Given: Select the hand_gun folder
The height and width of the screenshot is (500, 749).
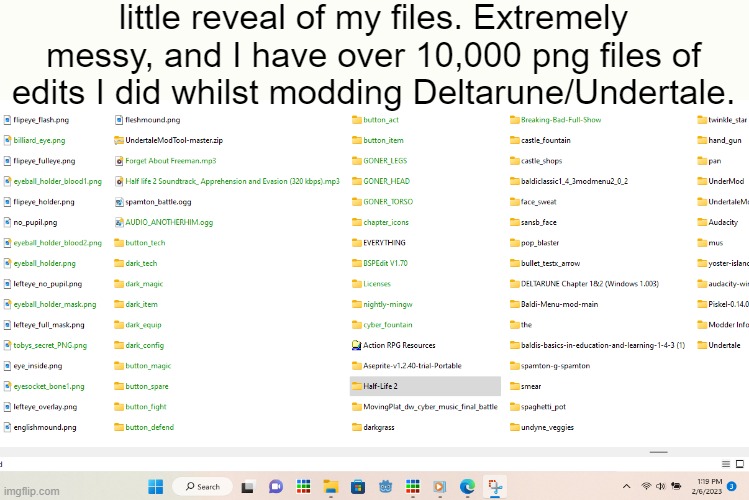Looking at the screenshot, I should coord(719,140).
